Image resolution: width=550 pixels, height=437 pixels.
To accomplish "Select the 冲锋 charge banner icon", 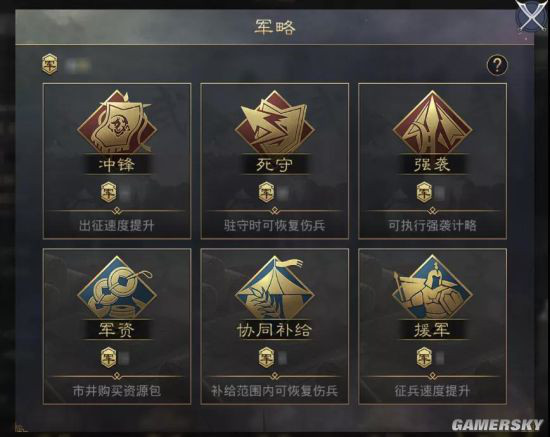I will (x=117, y=122).
